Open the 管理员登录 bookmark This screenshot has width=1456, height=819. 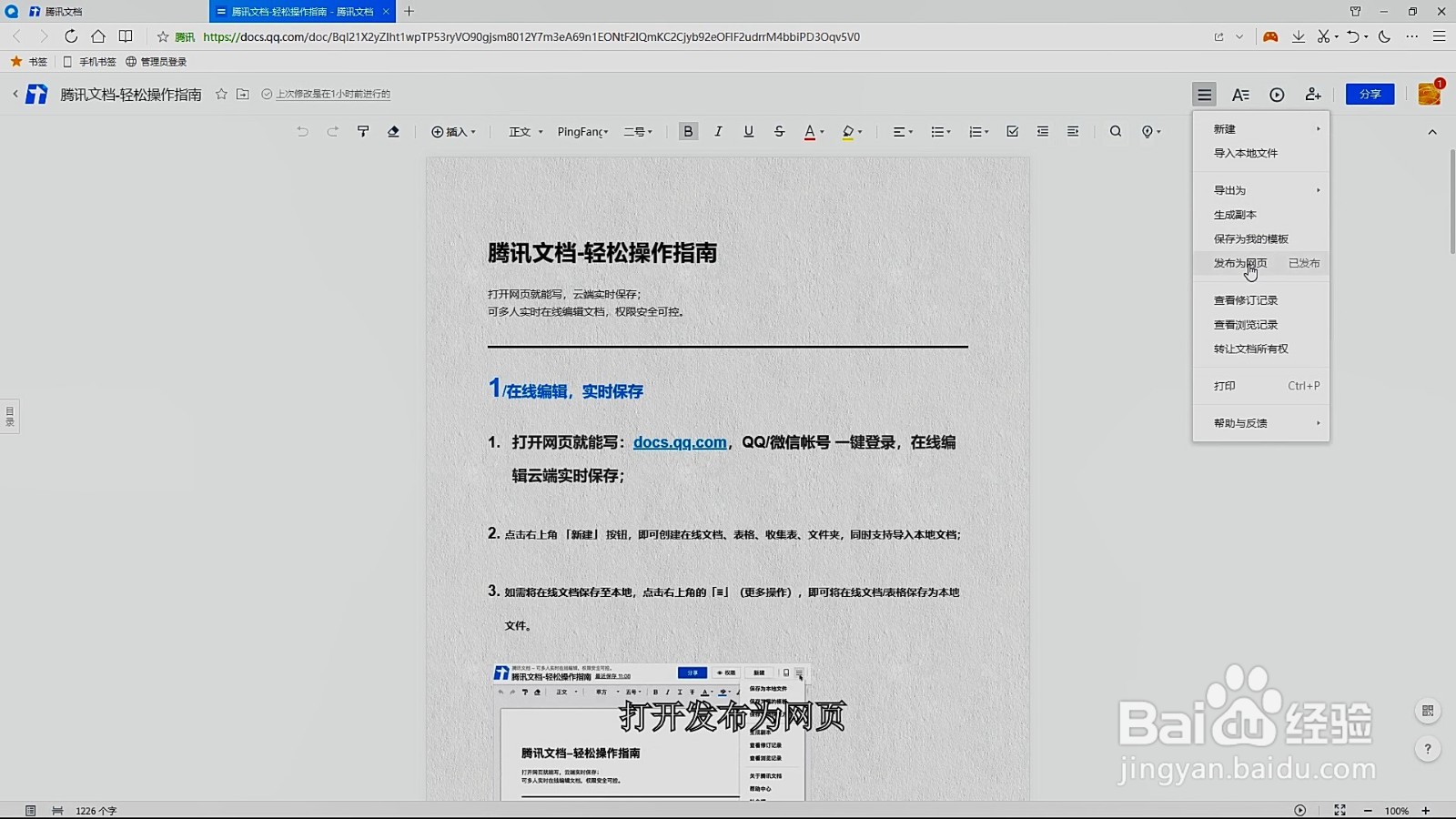156,62
